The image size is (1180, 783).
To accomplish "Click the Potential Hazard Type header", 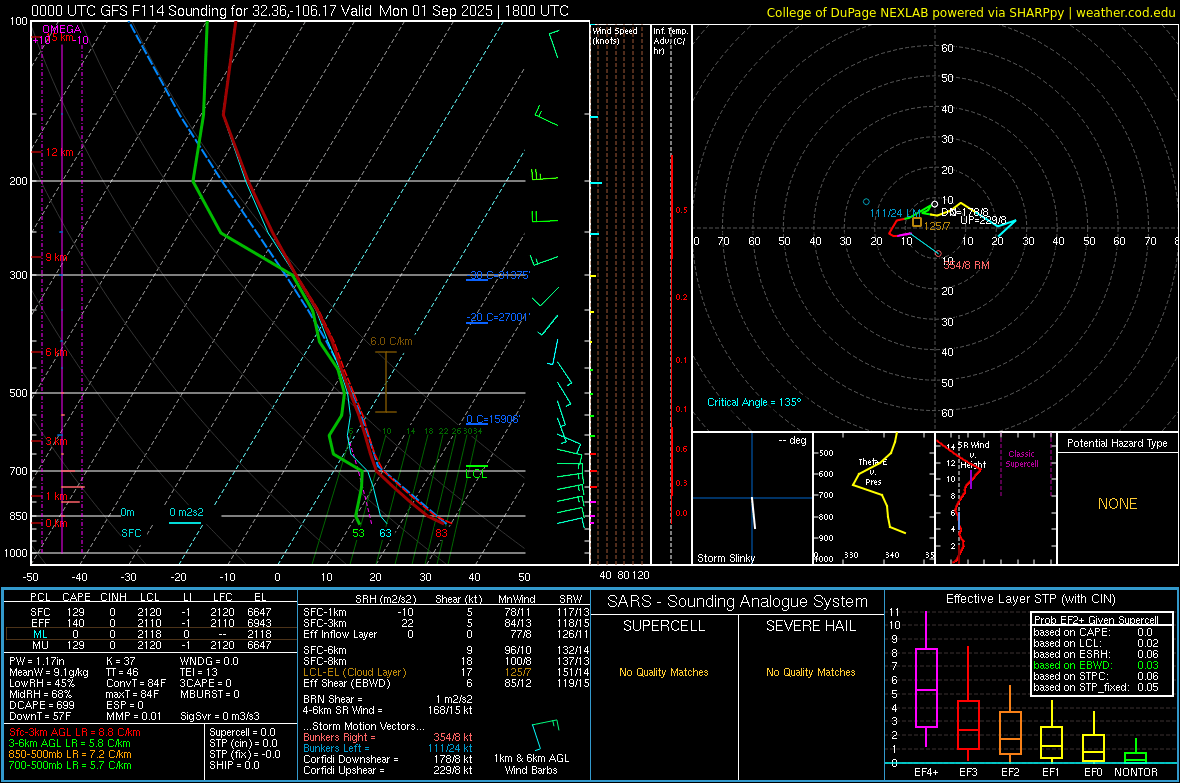I will pyautogui.click(x=1118, y=443).
